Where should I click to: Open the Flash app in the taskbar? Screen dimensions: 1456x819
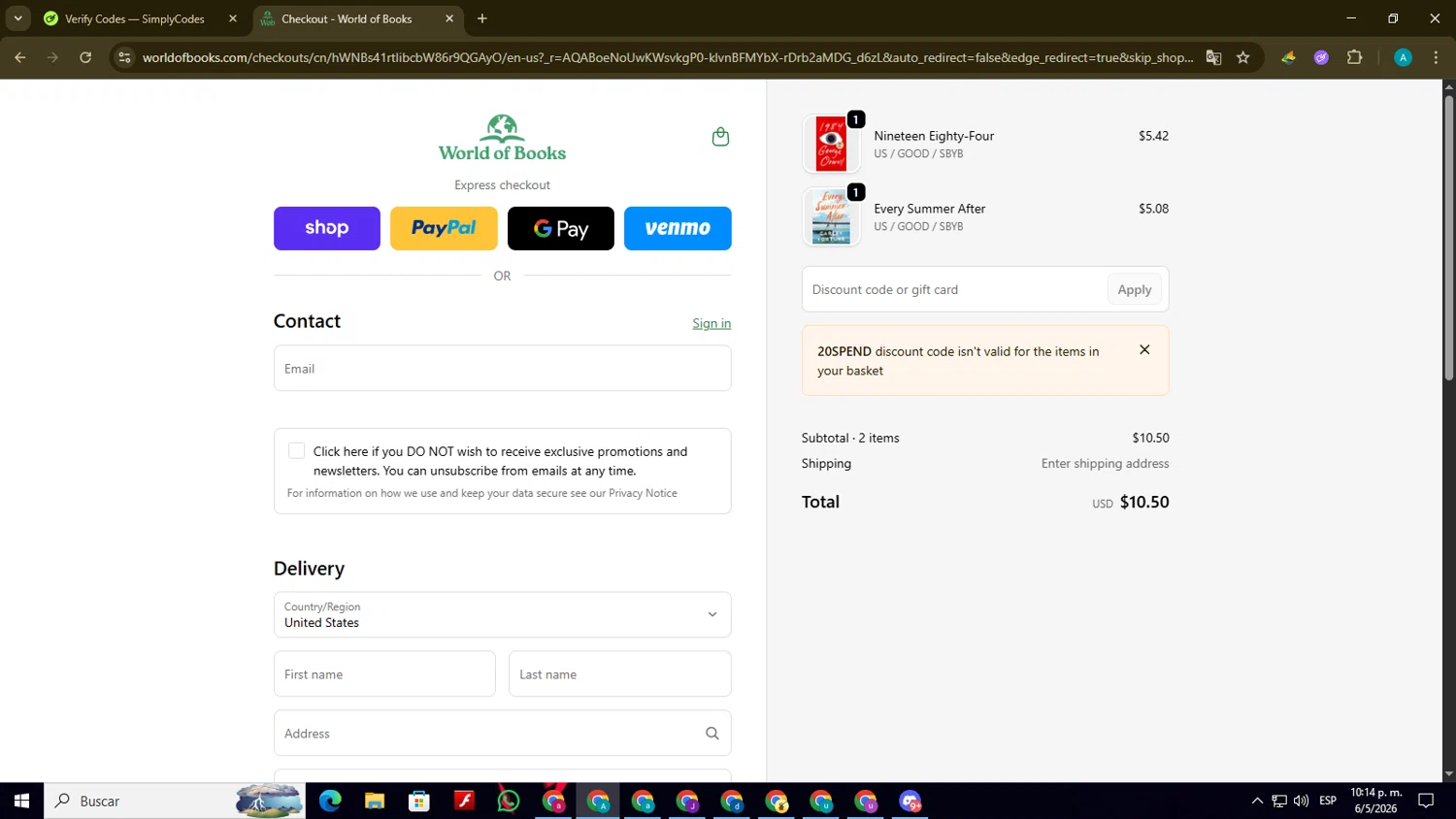pos(464,801)
